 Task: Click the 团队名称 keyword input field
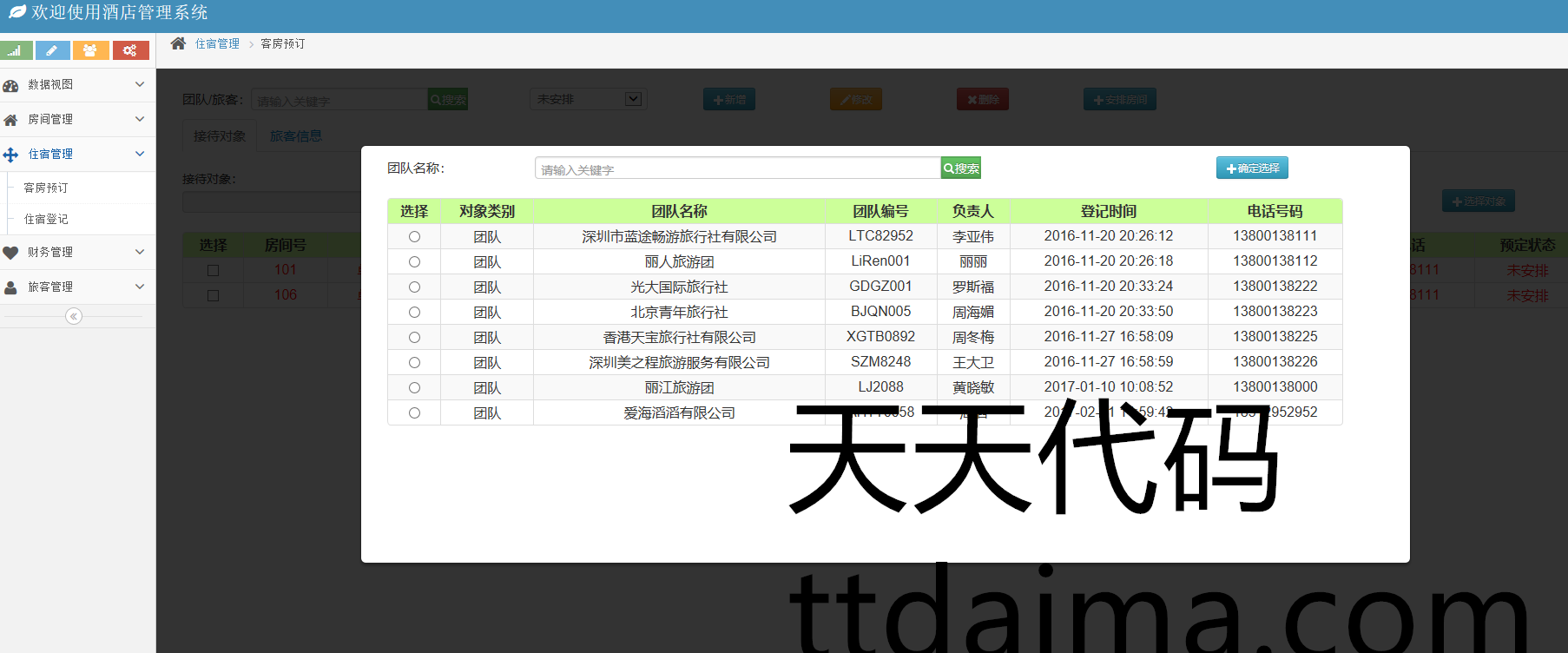click(x=737, y=168)
